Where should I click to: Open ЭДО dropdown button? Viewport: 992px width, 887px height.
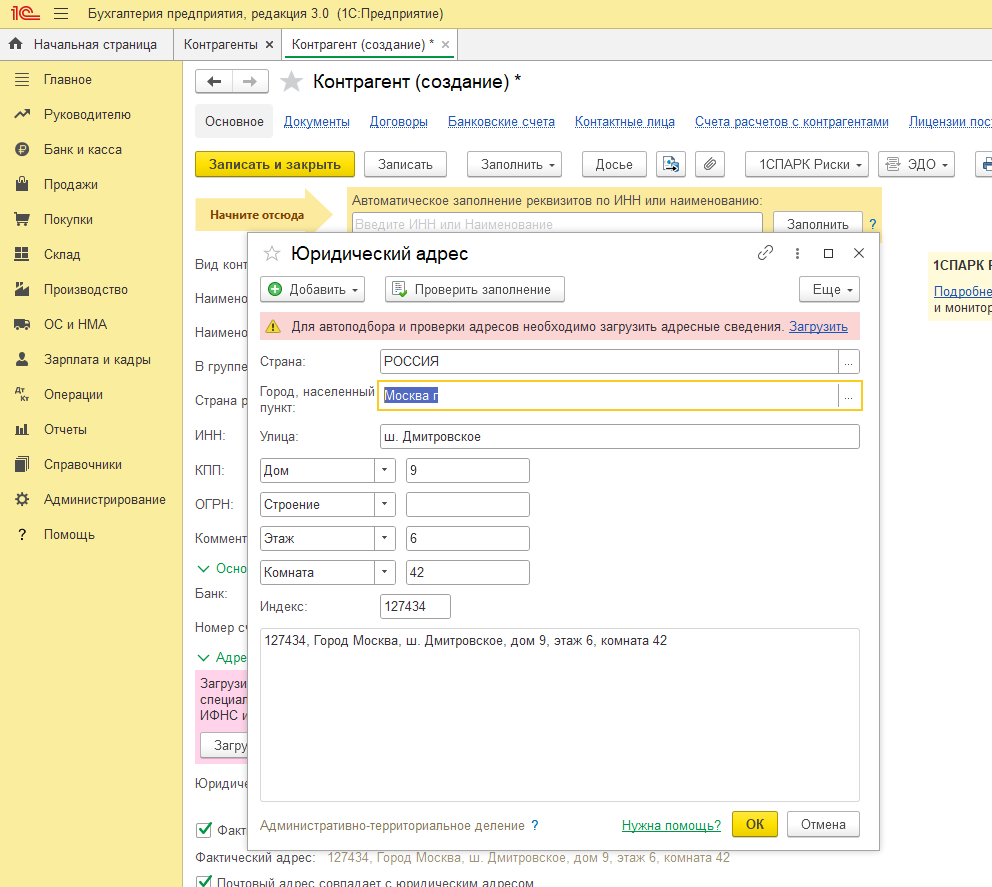(916, 164)
